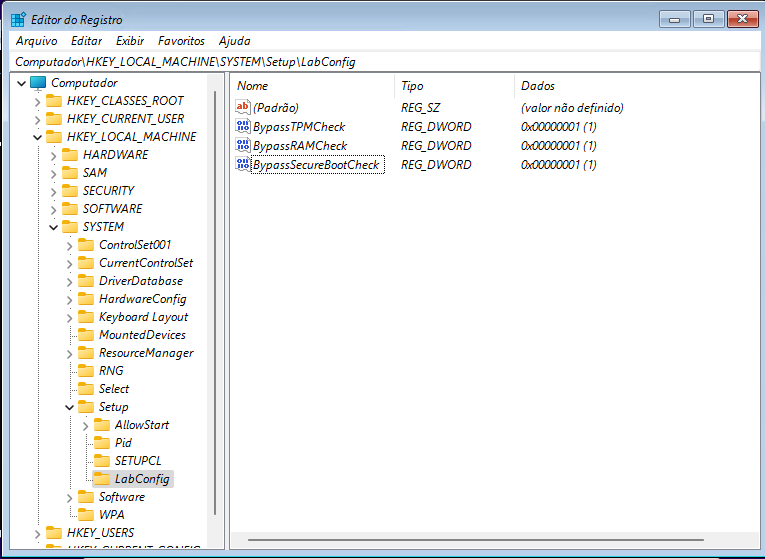
Task: Click the BypassRAMCheck DWORD value icon
Action: (x=243, y=146)
